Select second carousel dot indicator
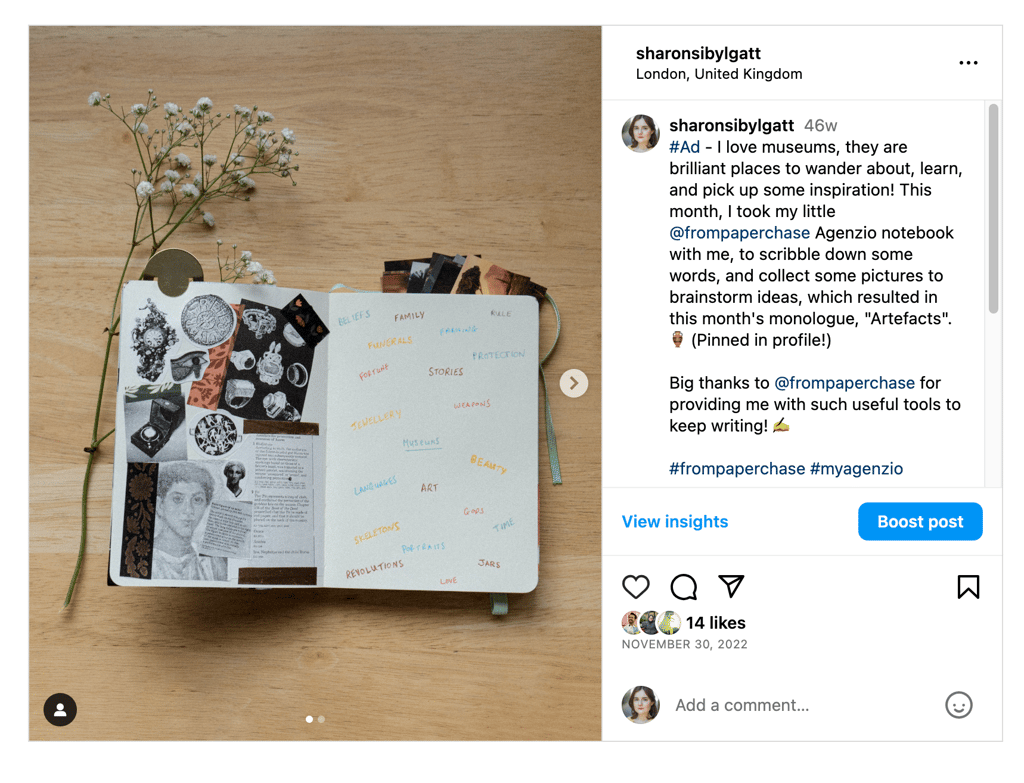1024x783 pixels. tap(321, 719)
